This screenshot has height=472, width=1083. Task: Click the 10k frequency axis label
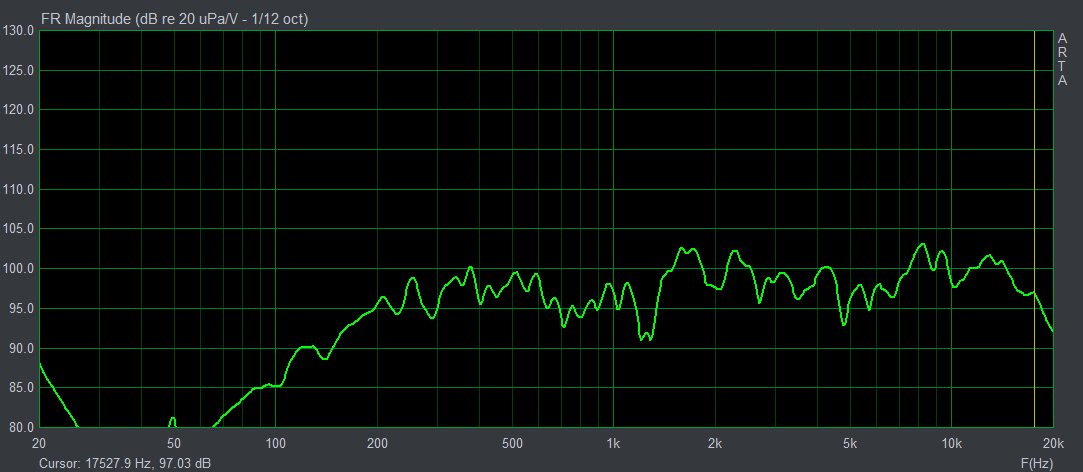pos(951,443)
